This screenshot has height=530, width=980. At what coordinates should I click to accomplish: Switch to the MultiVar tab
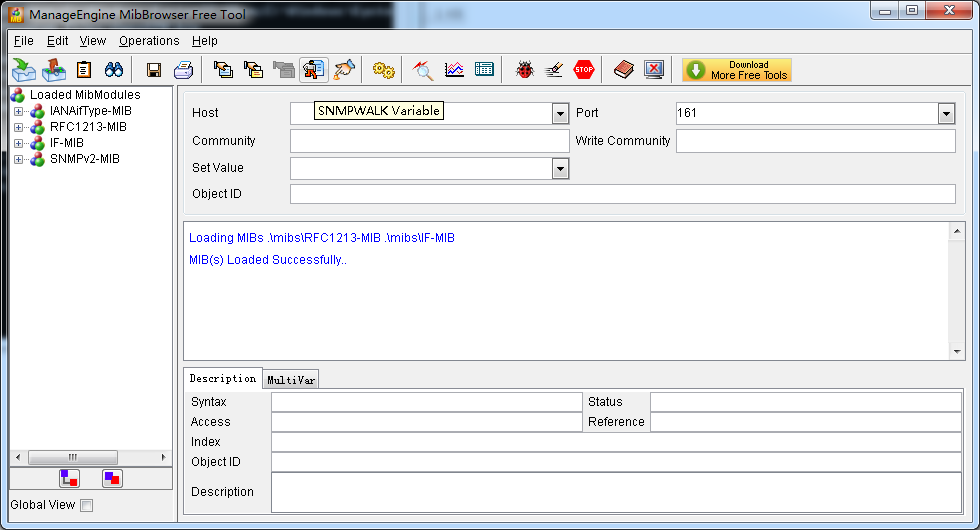(291, 379)
